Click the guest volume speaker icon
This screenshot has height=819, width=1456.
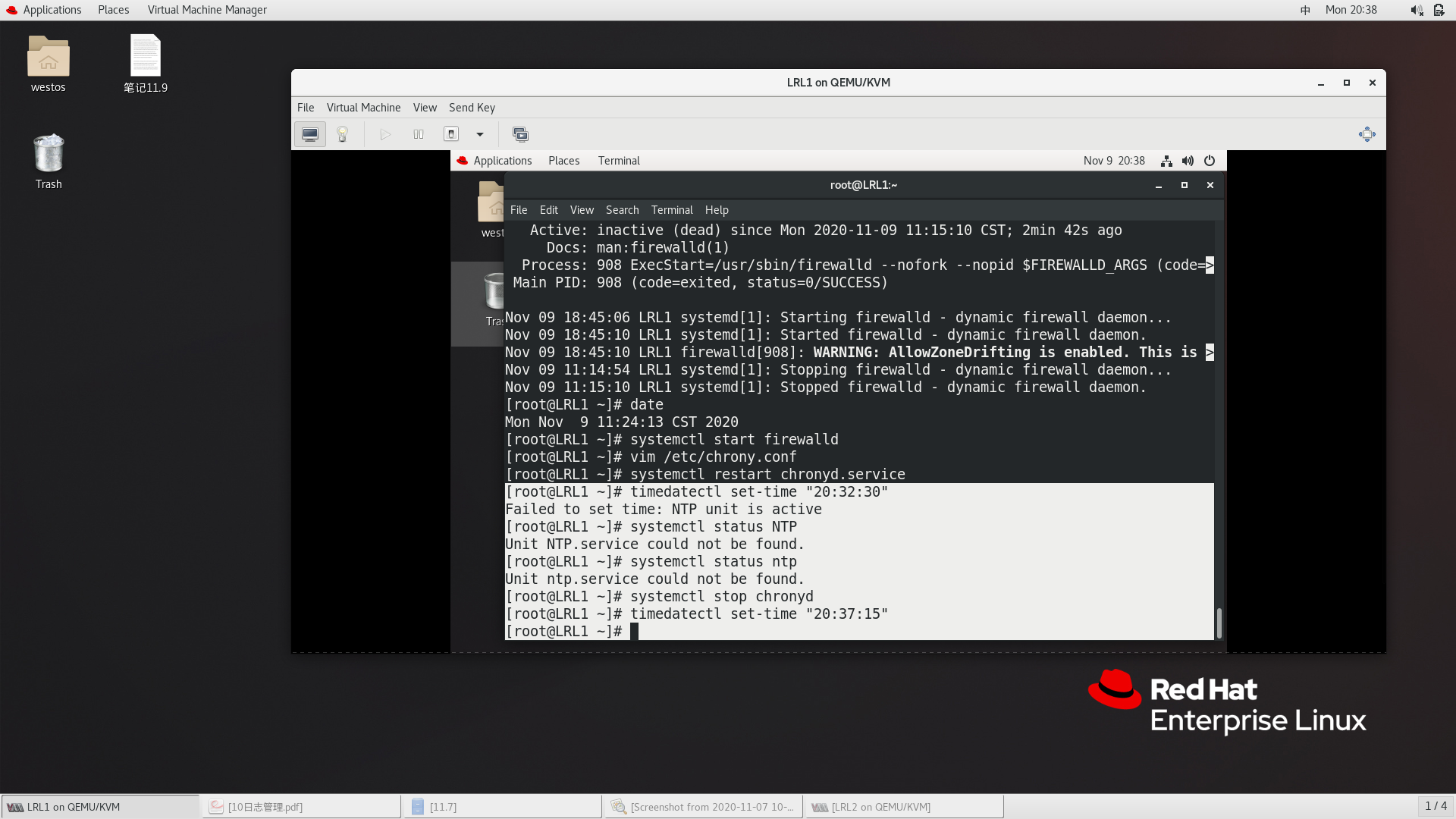pos(1188,161)
